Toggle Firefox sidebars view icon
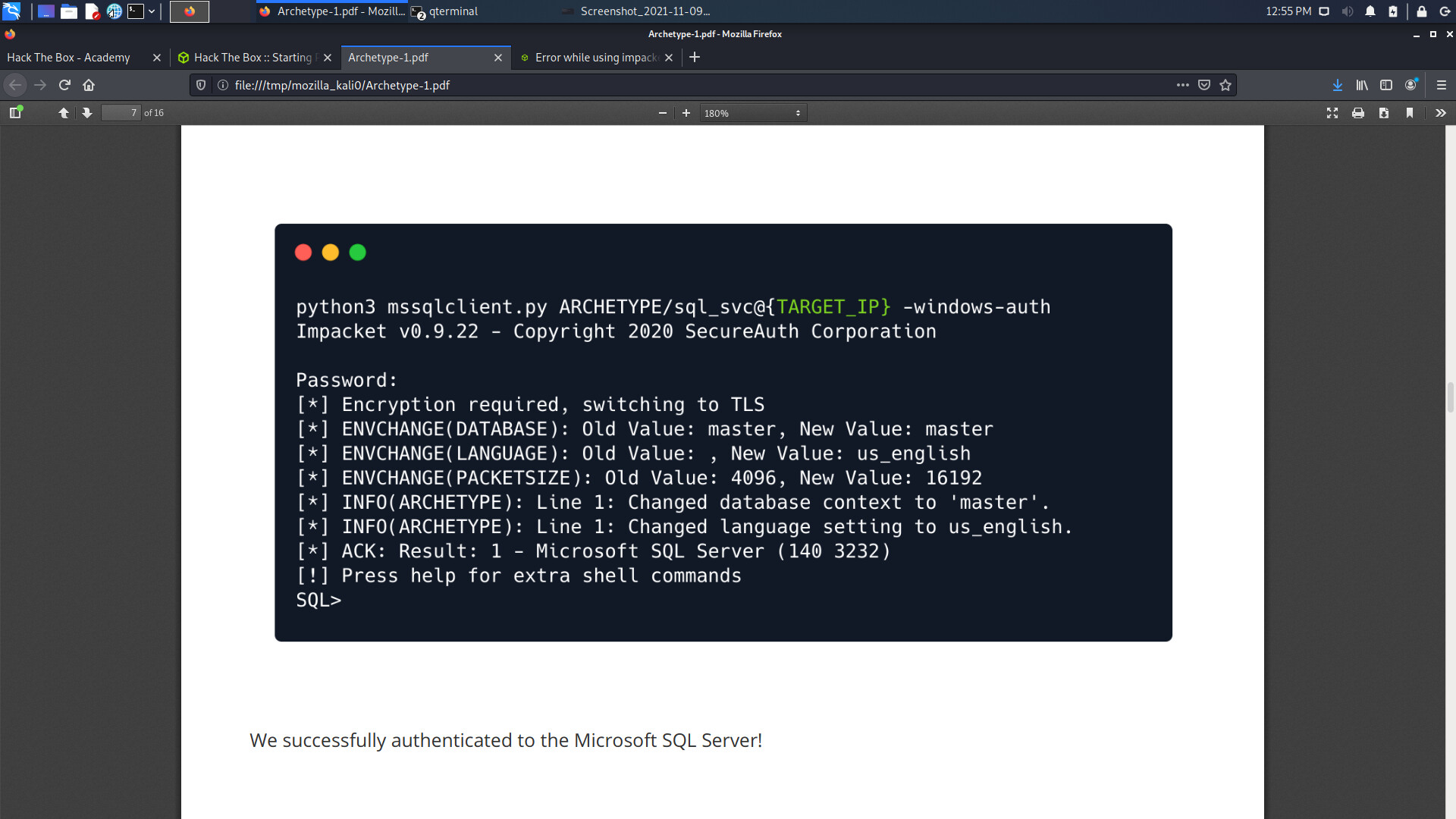 [x=1386, y=85]
